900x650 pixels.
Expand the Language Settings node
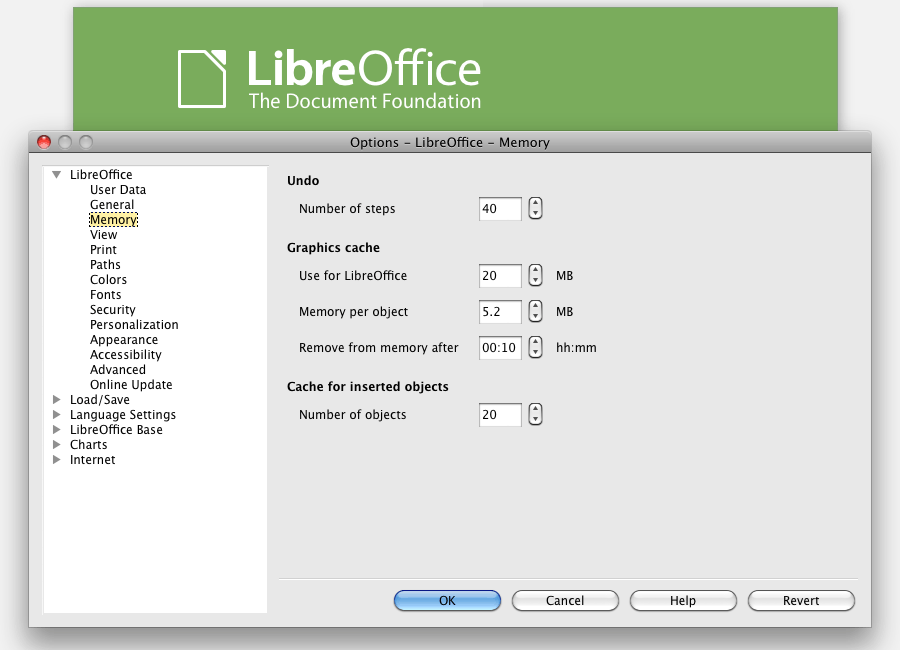pos(56,414)
